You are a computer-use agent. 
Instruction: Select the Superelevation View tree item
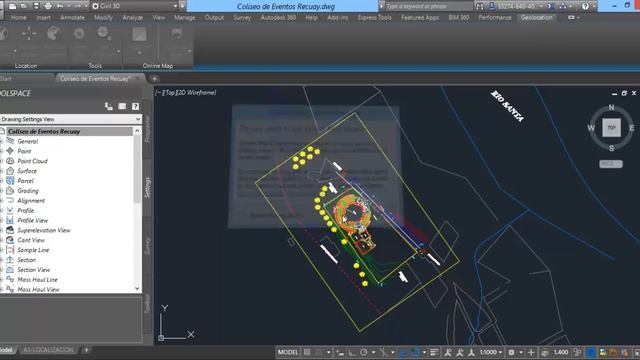tap(44, 230)
